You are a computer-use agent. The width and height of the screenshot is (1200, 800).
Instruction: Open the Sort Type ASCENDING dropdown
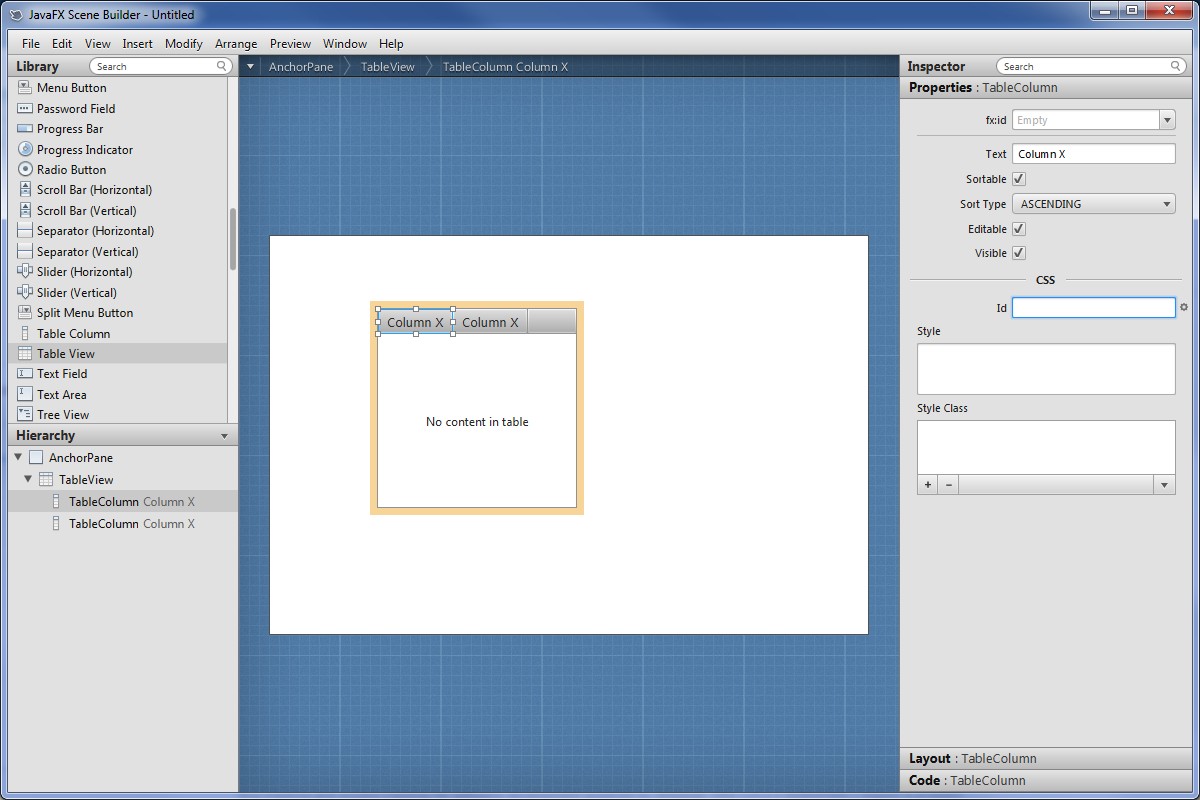pos(1093,204)
